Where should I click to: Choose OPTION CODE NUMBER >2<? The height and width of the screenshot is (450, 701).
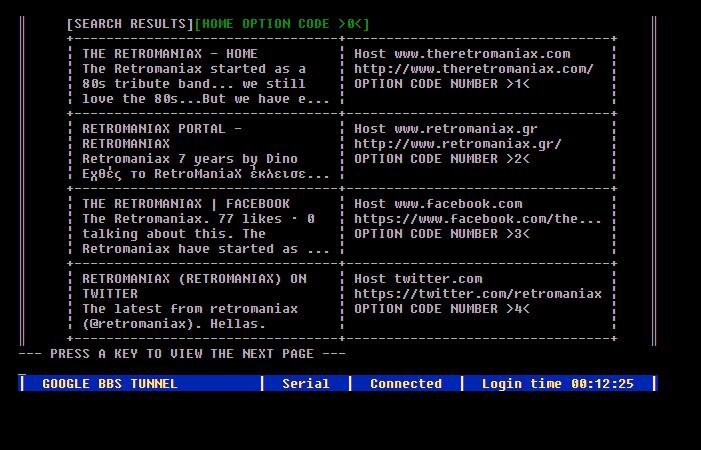pos(442,159)
